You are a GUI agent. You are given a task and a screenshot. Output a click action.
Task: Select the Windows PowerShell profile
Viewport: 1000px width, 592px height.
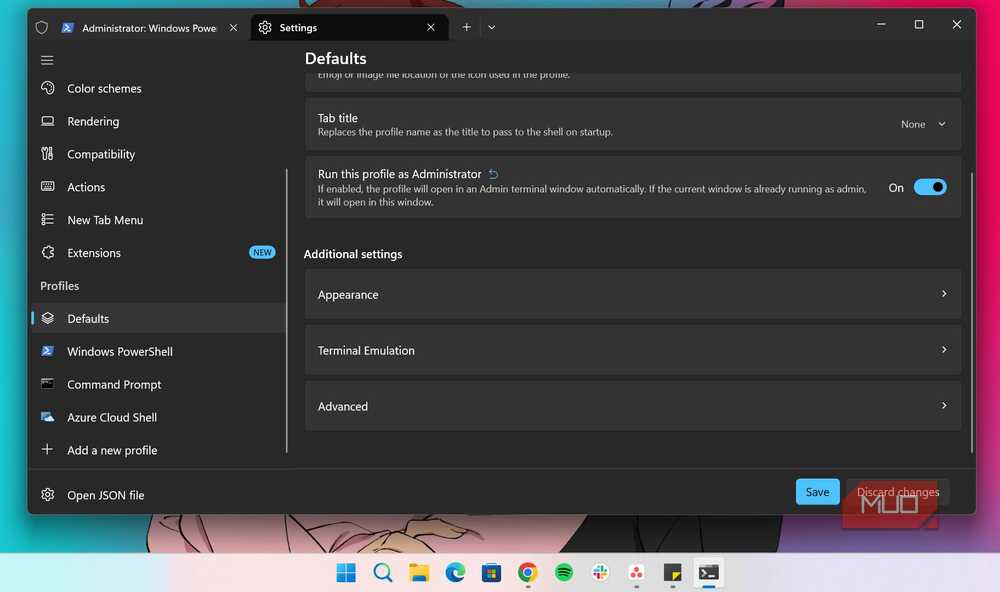point(158,352)
